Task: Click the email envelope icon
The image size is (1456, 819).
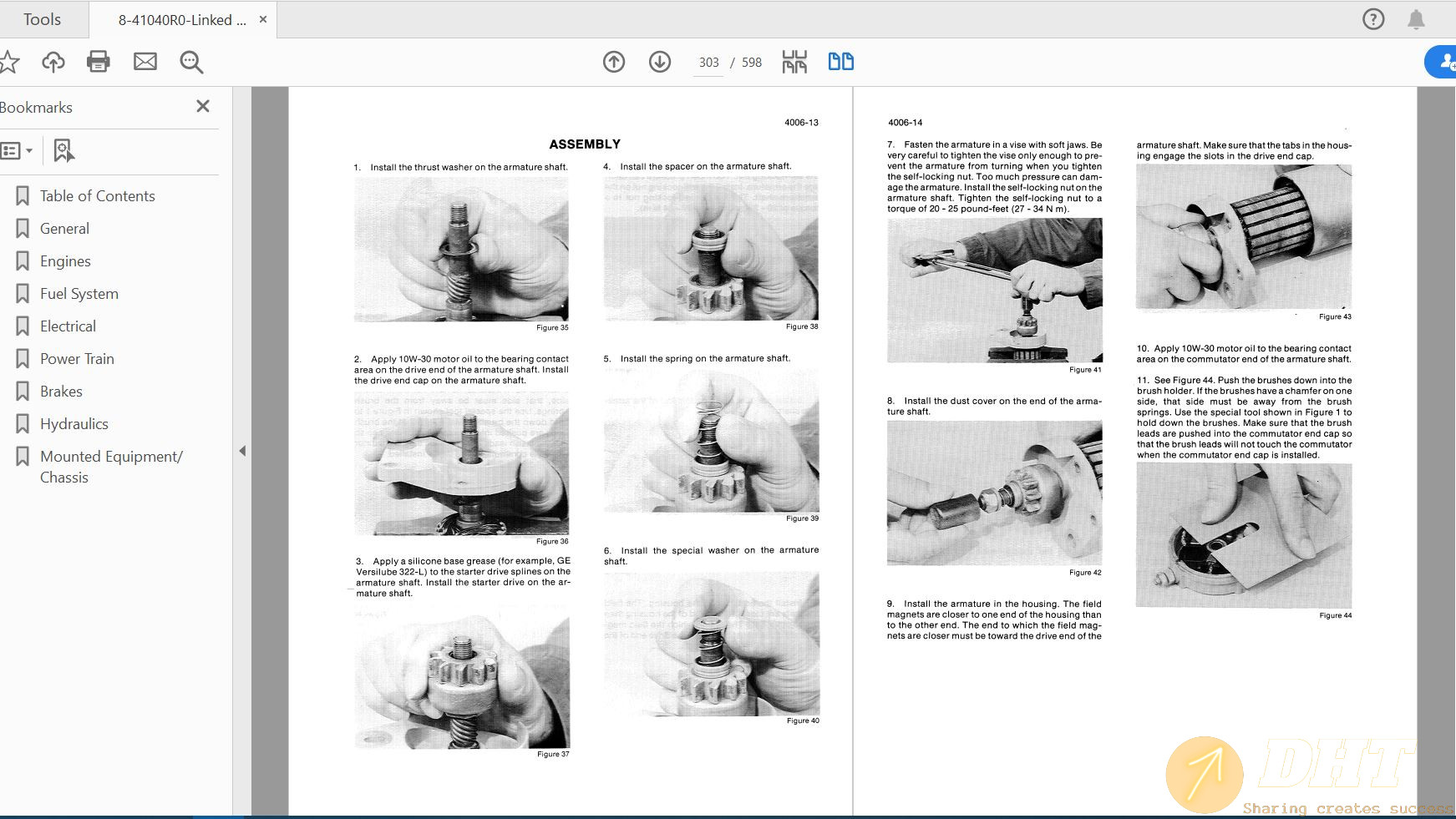Action: click(145, 62)
